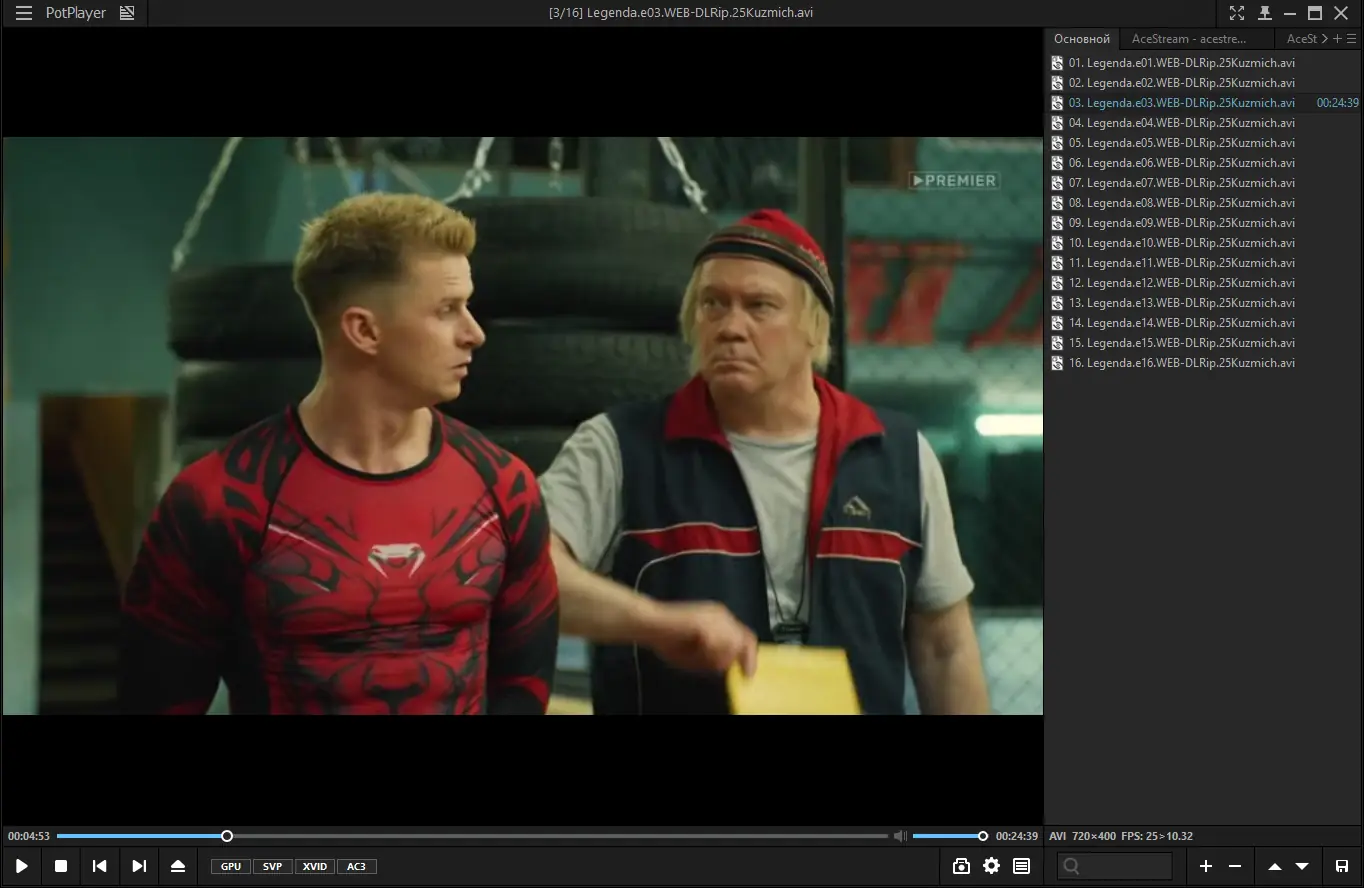Screen dimensions: 1364x888
Task: Adjust the volume slider
Action: click(x=948, y=836)
